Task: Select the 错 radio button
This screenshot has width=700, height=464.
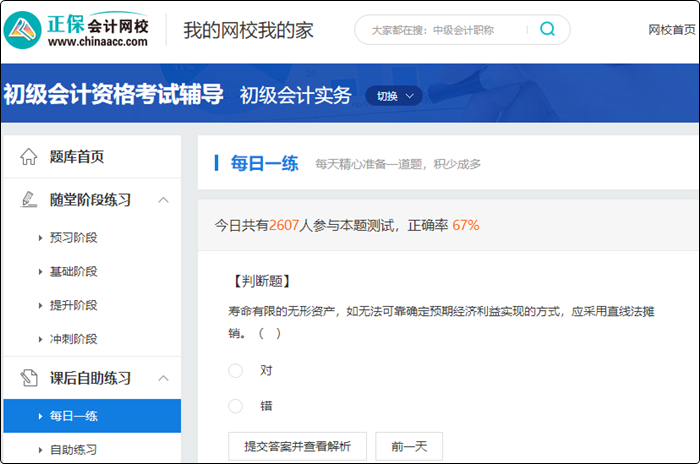Action: click(235, 406)
